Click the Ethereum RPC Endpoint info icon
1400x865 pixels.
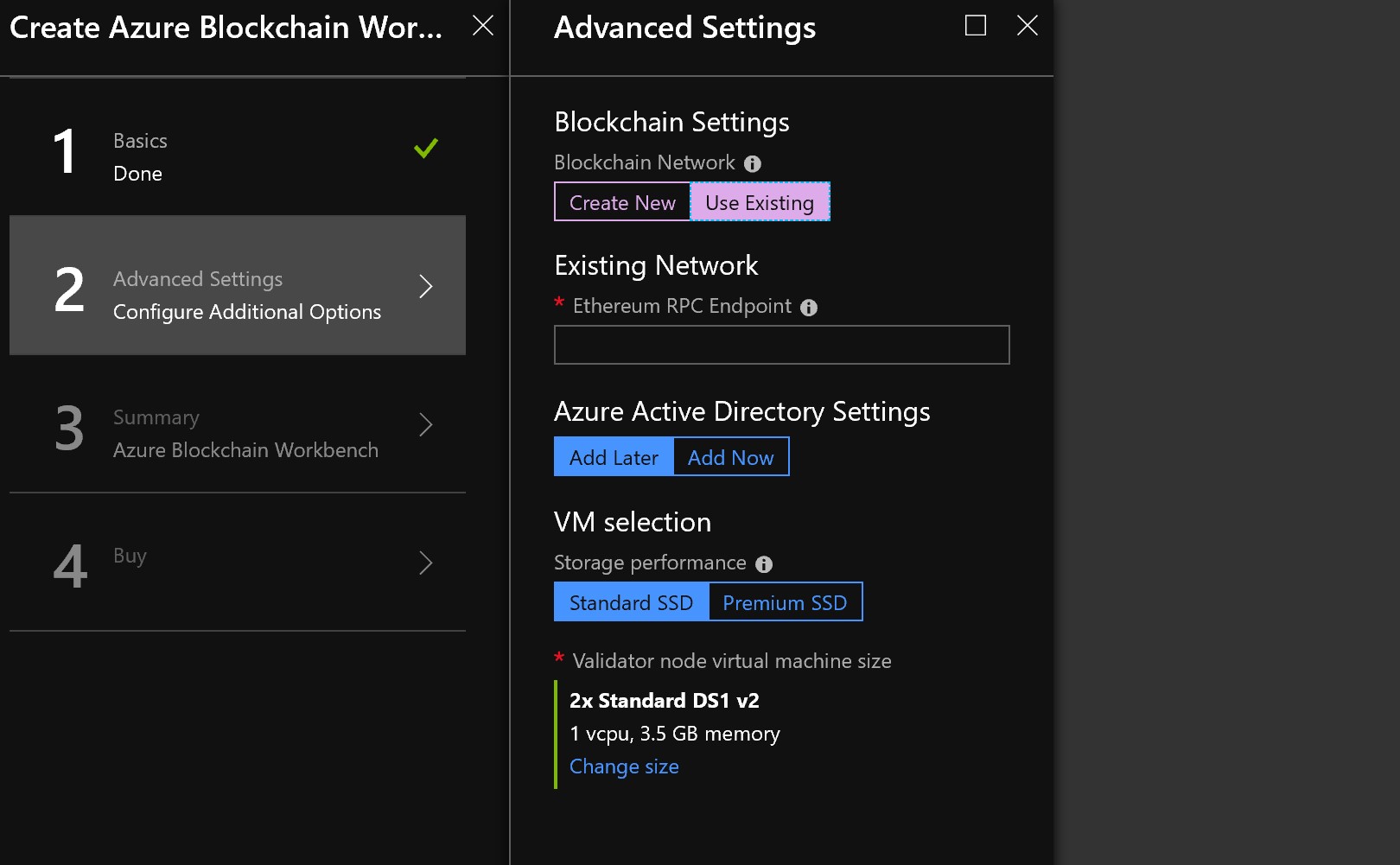click(x=809, y=308)
